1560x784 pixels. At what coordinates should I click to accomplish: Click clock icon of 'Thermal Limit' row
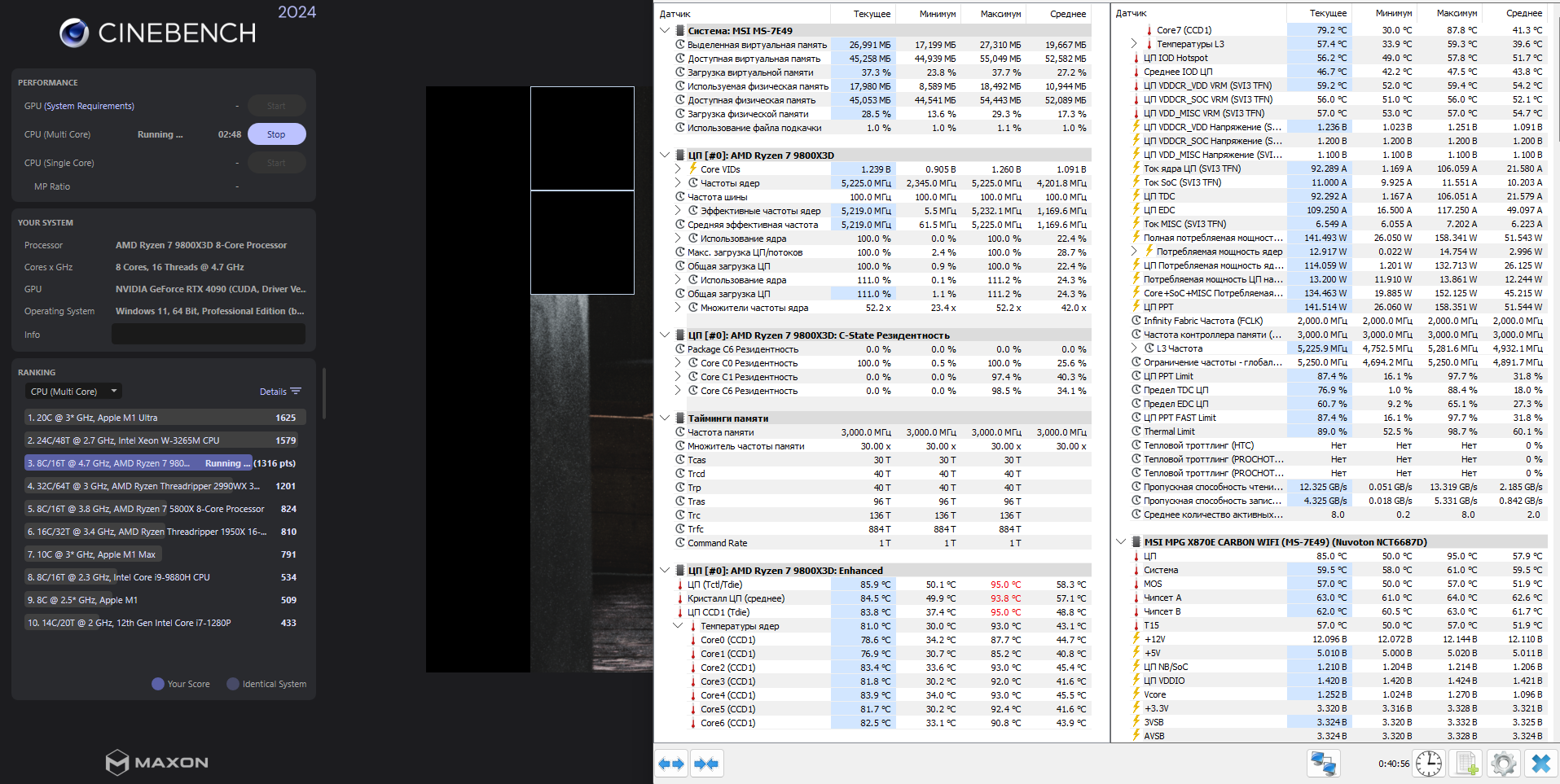pos(1136,431)
